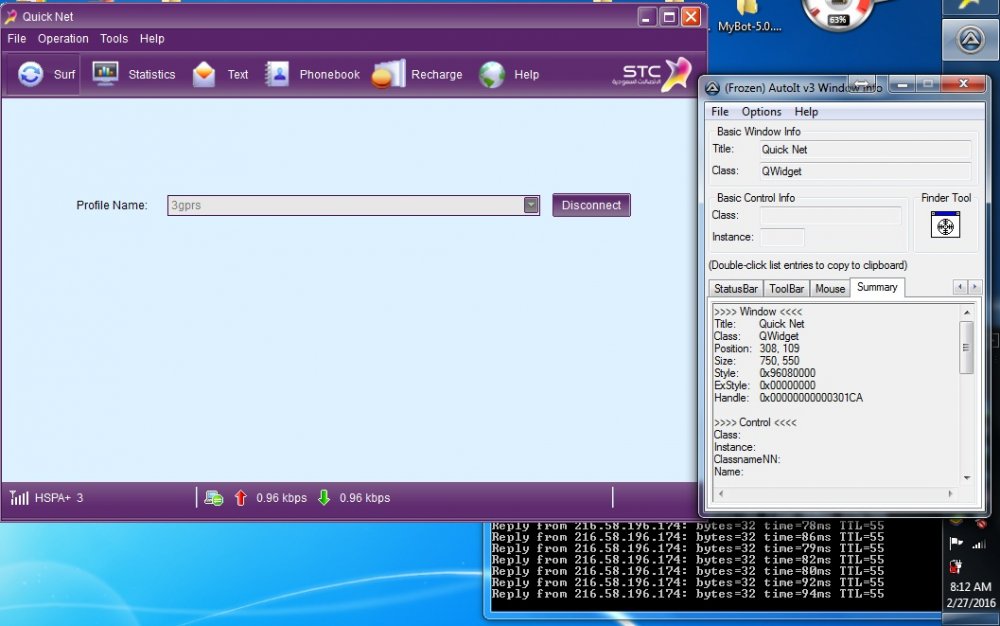Click the Basic Control Info Class field
Screen dimensions: 1000x626
pyautogui.click(x=830, y=215)
